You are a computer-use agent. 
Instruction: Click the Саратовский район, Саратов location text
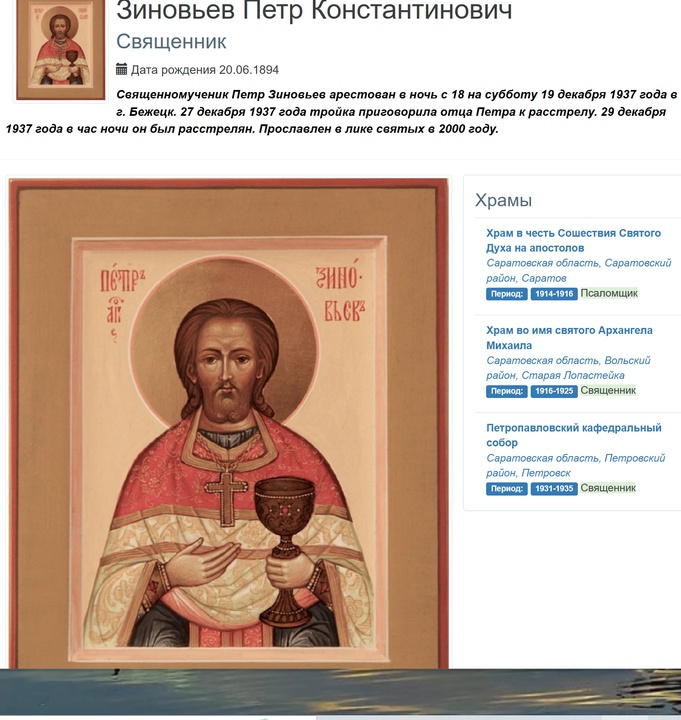[x=579, y=270]
